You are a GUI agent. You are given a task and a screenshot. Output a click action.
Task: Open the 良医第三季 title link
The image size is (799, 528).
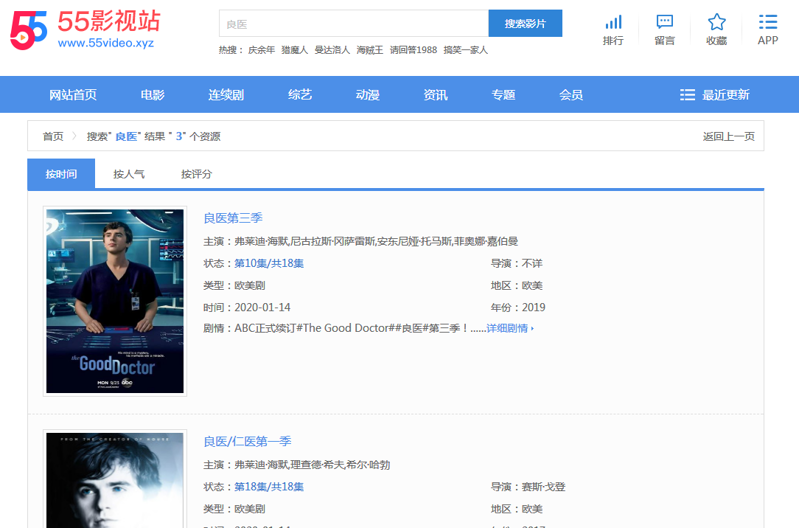click(233, 218)
